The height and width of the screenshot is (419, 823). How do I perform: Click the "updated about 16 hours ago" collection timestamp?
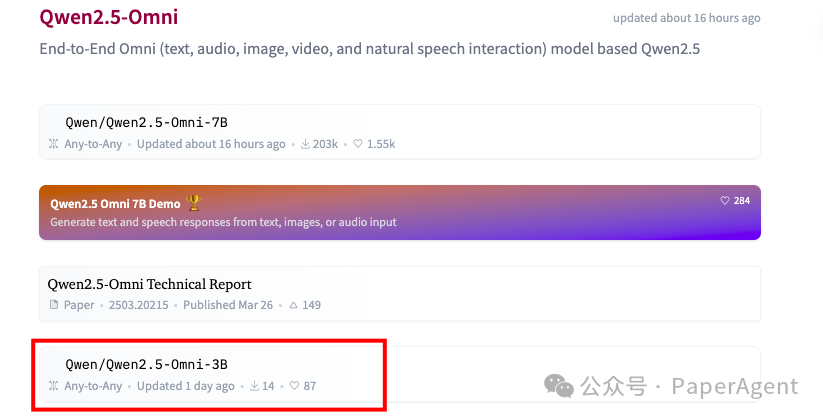tap(686, 18)
